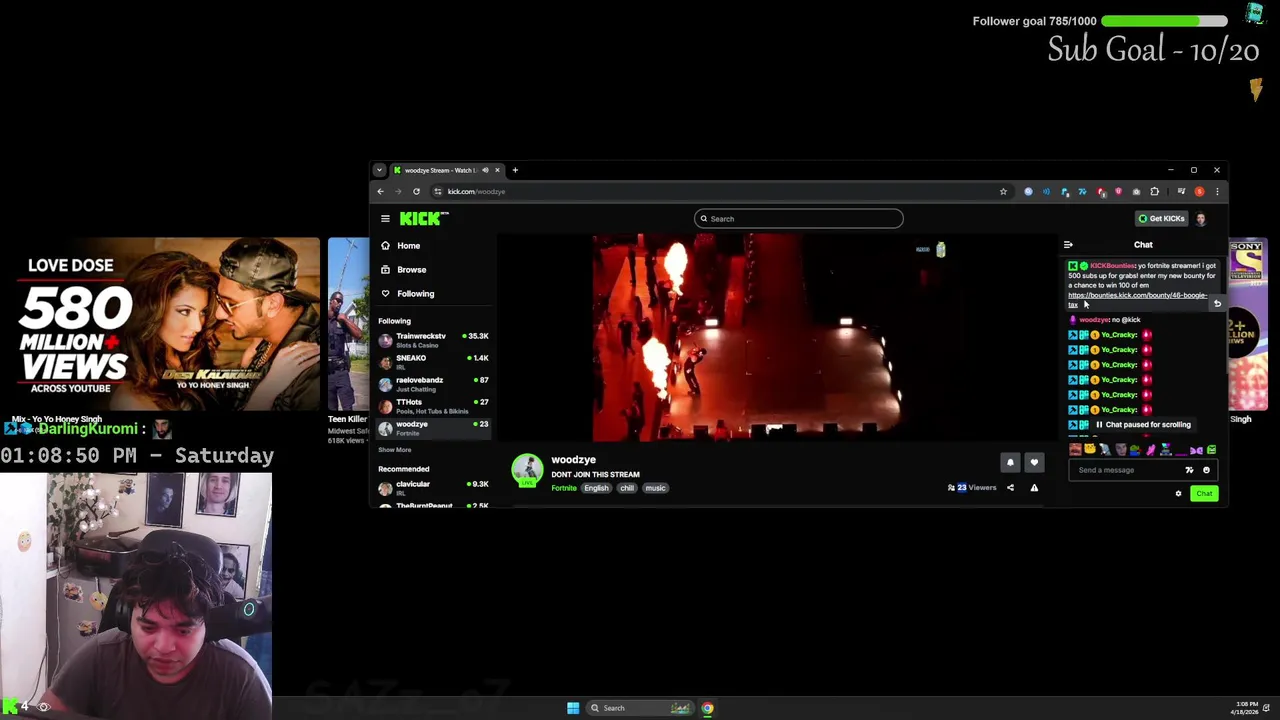Open the Kick user avatar menu
1280x720 pixels.
pos(1201,219)
